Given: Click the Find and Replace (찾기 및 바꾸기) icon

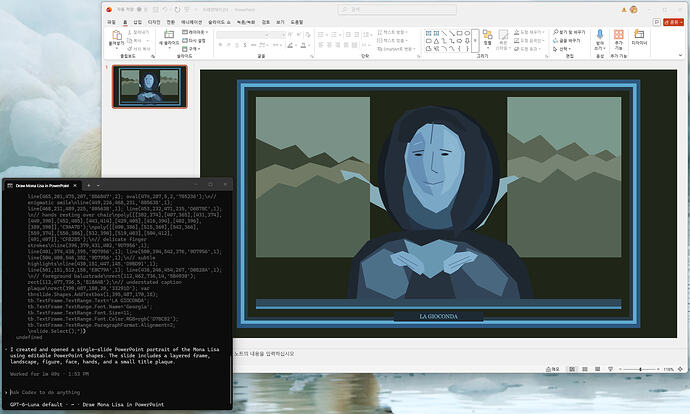Looking at the screenshot, I should point(555,32).
